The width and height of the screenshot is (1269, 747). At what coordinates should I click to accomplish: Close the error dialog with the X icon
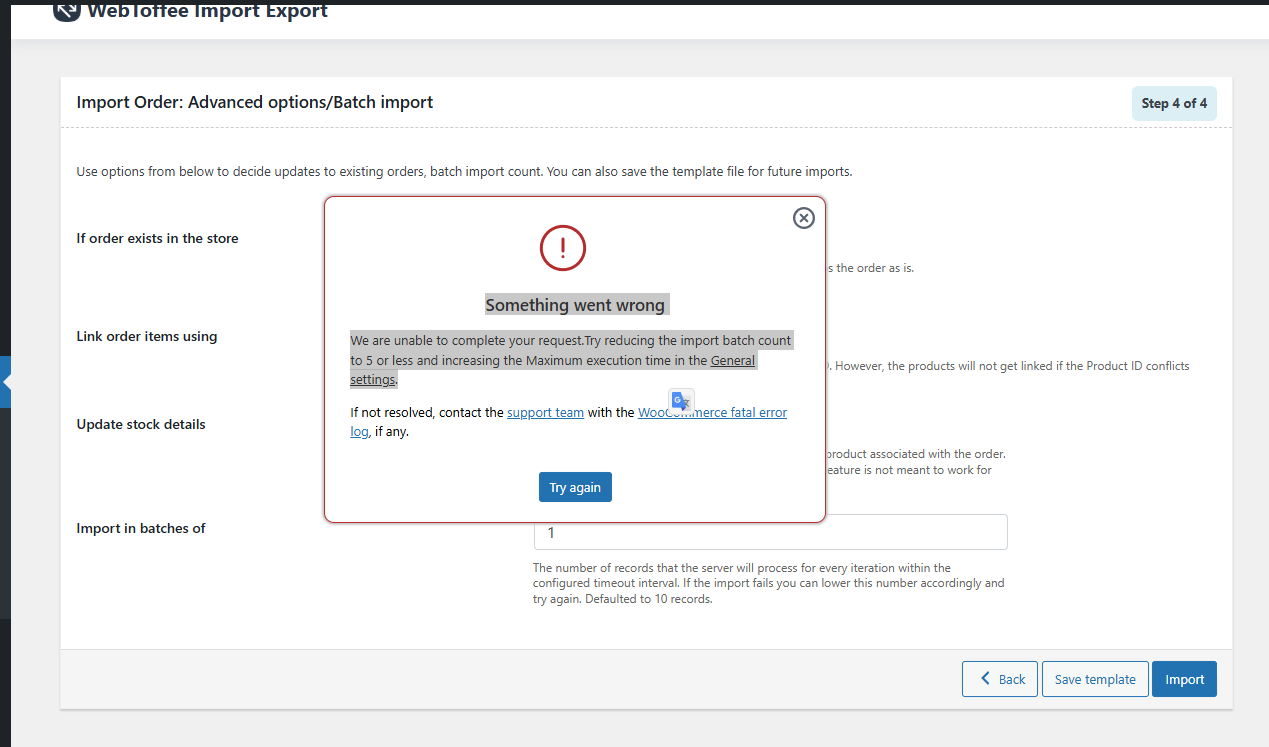coord(803,218)
